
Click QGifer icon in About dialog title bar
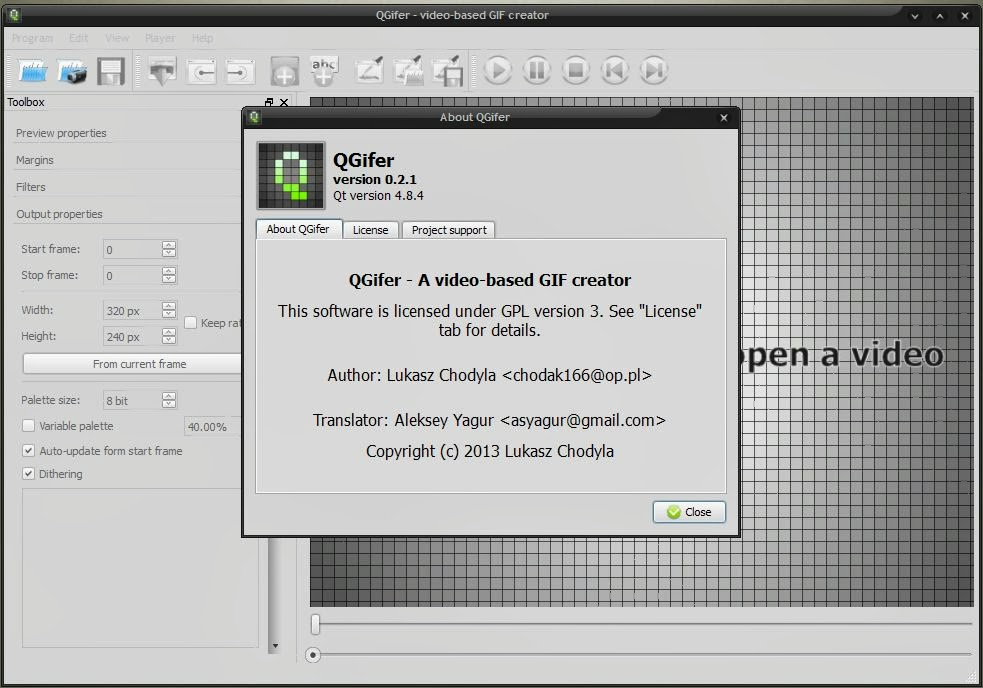[254, 117]
